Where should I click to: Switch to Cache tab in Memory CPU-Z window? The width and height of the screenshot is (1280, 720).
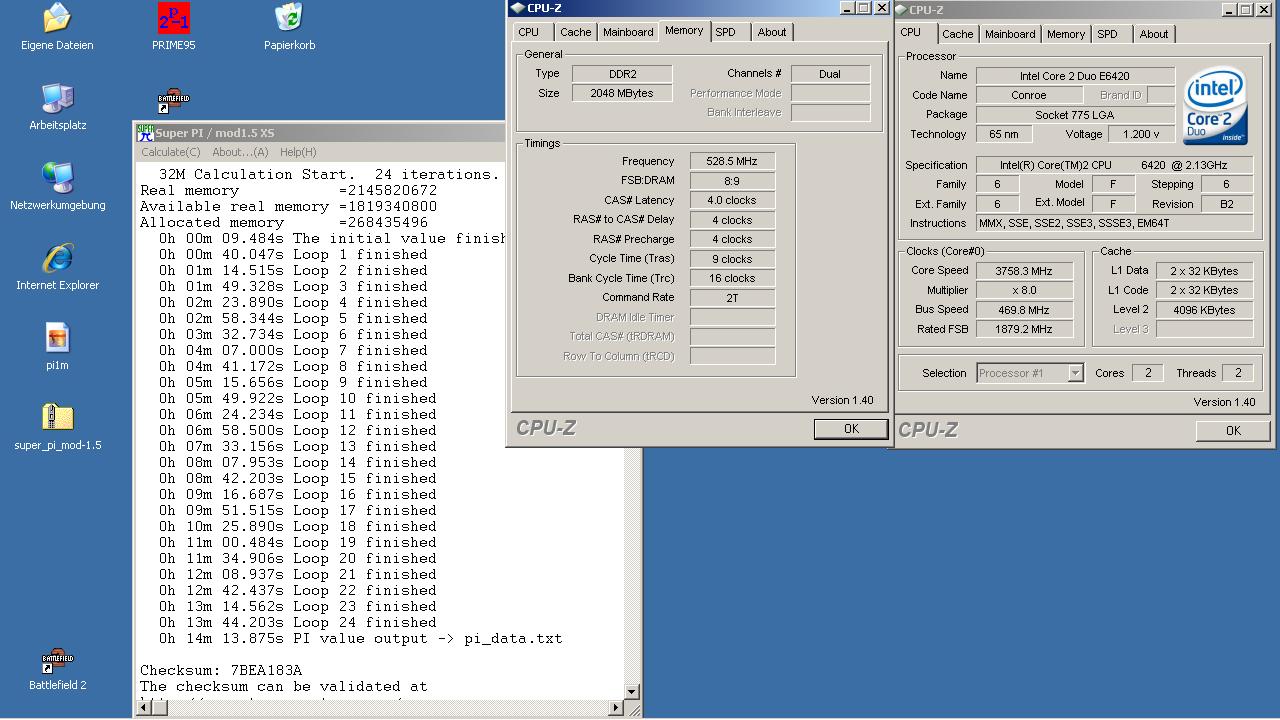[576, 32]
